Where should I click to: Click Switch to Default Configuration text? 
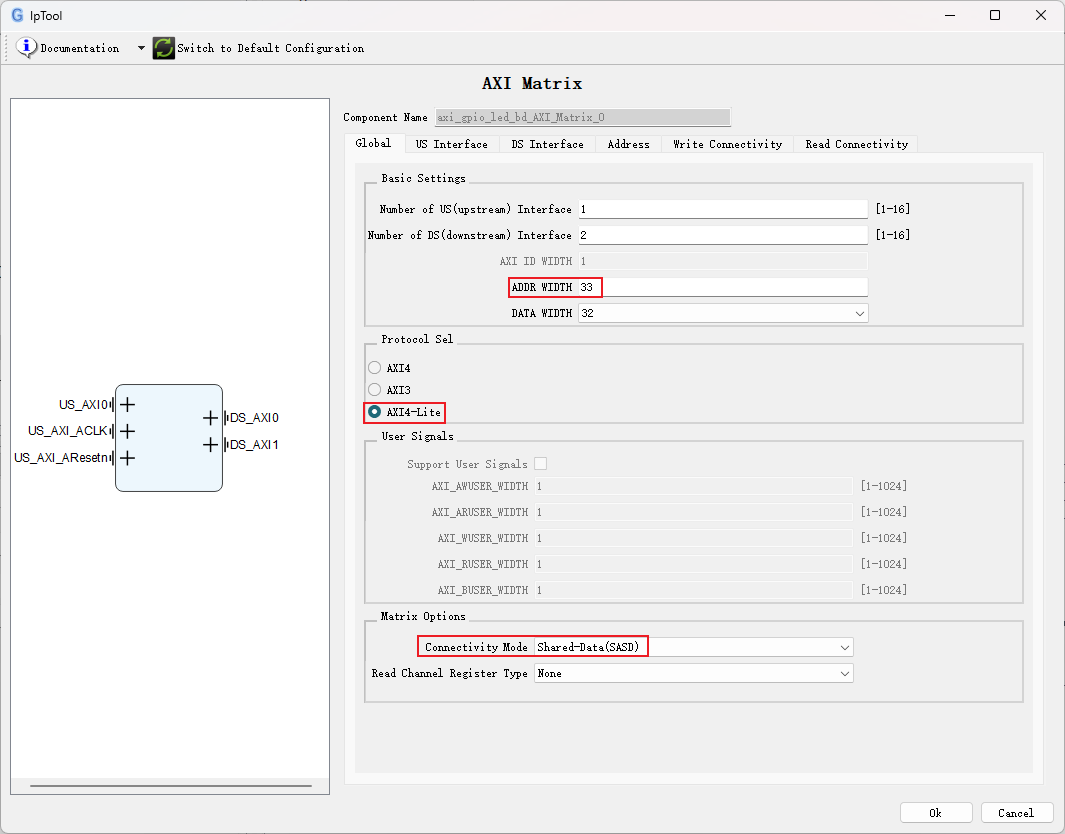click(x=270, y=48)
